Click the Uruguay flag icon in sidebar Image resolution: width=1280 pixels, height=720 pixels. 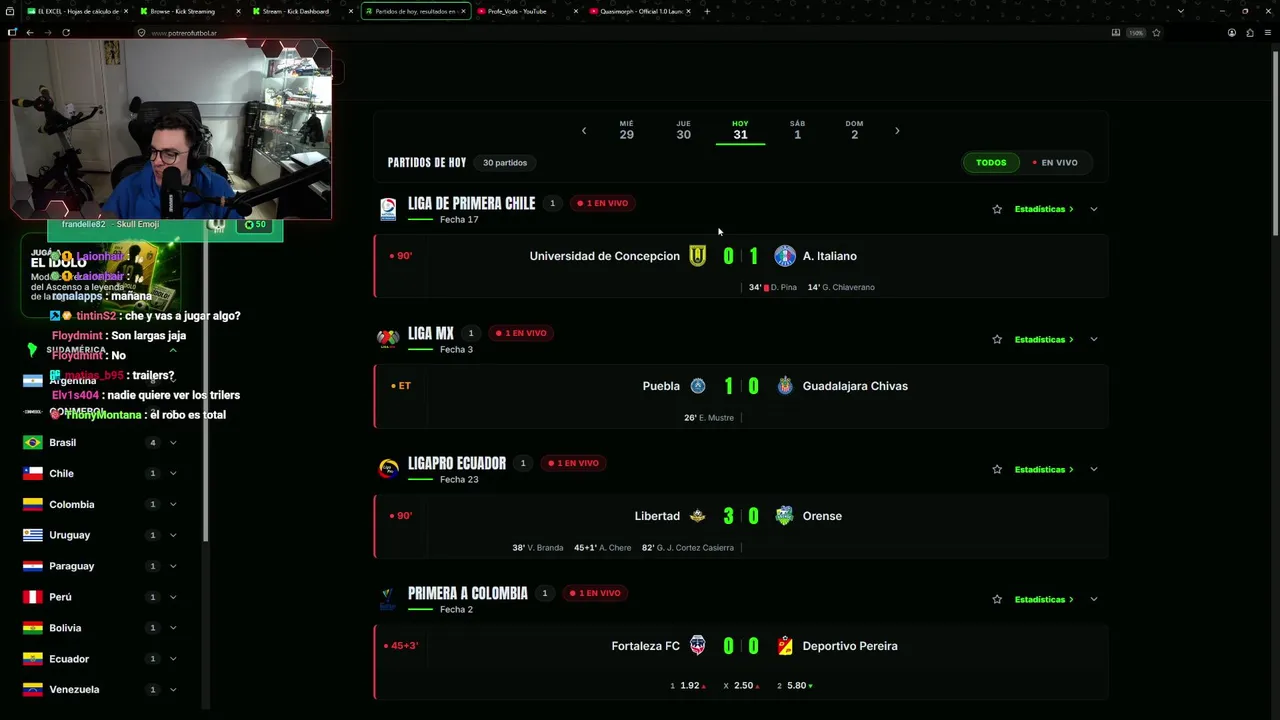point(33,535)
